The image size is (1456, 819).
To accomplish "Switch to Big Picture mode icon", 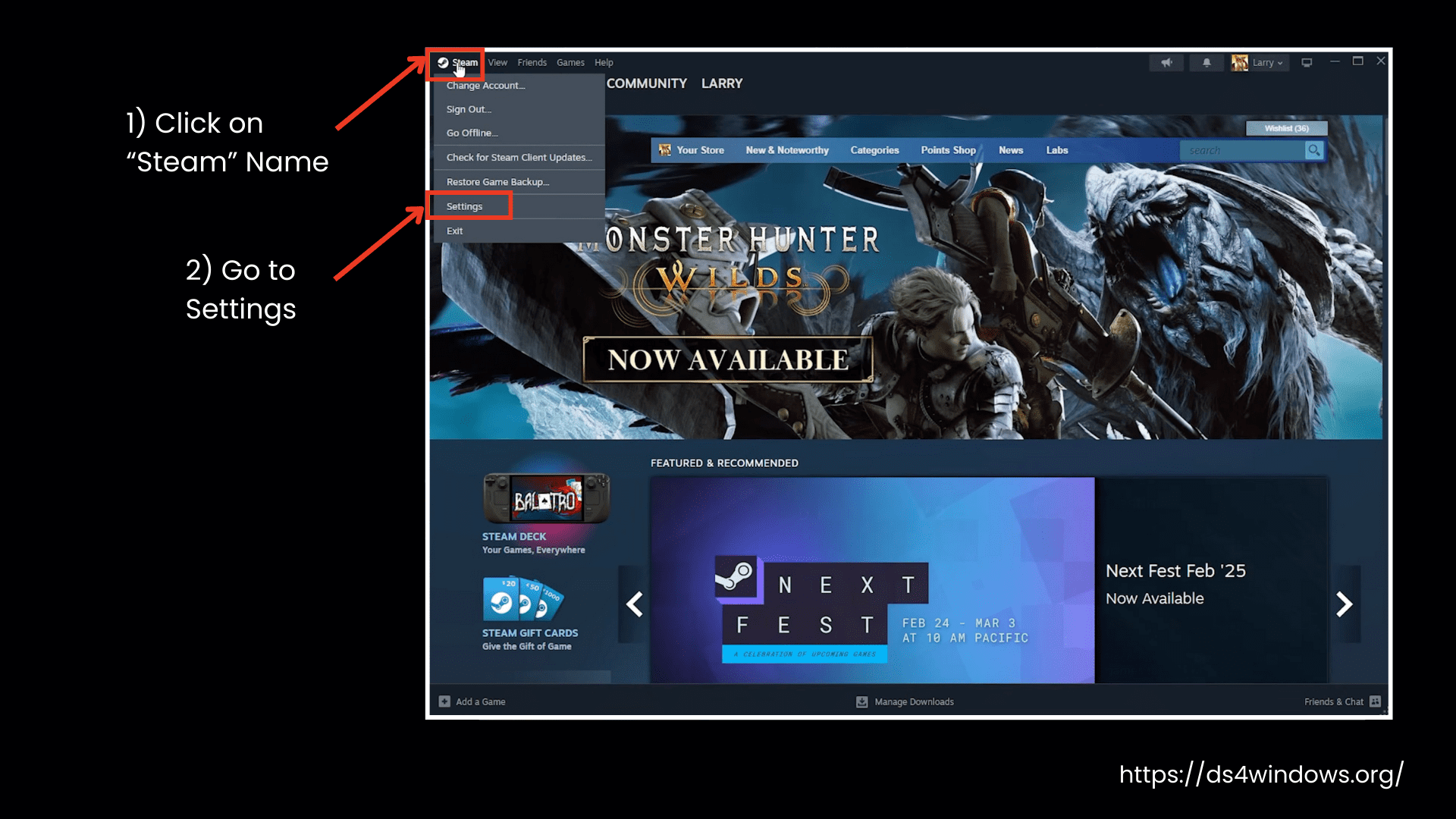I will [1307, 63].
